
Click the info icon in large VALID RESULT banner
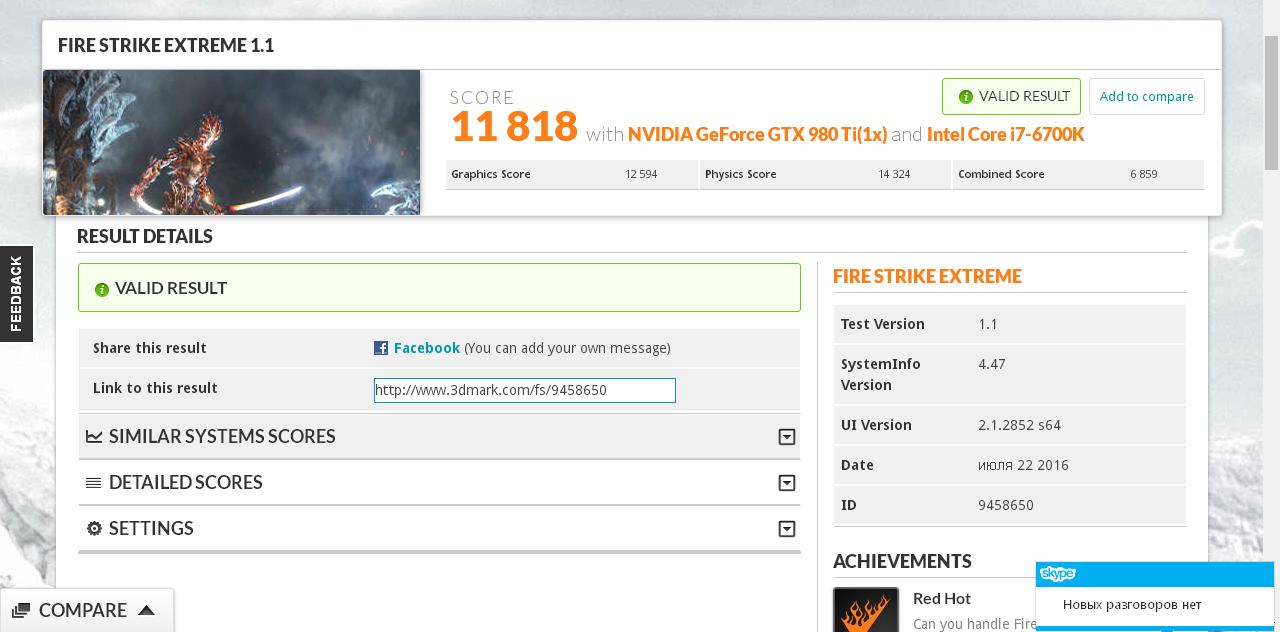[101, 289]
